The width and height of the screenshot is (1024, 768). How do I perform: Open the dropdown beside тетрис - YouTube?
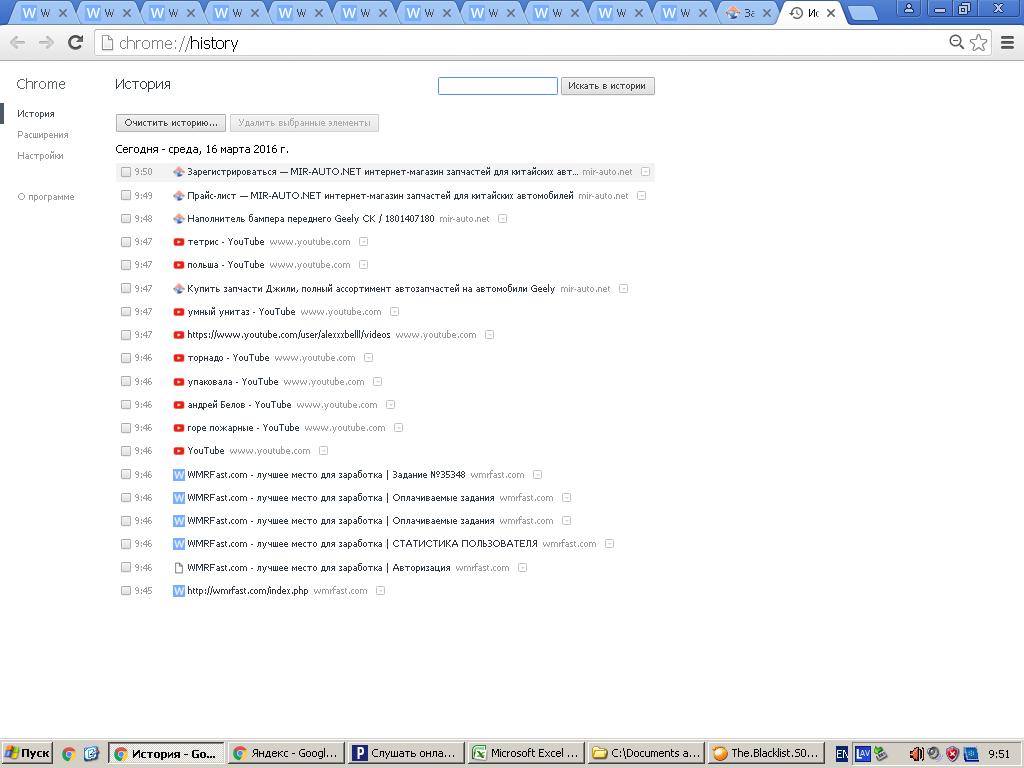(364, 242)
